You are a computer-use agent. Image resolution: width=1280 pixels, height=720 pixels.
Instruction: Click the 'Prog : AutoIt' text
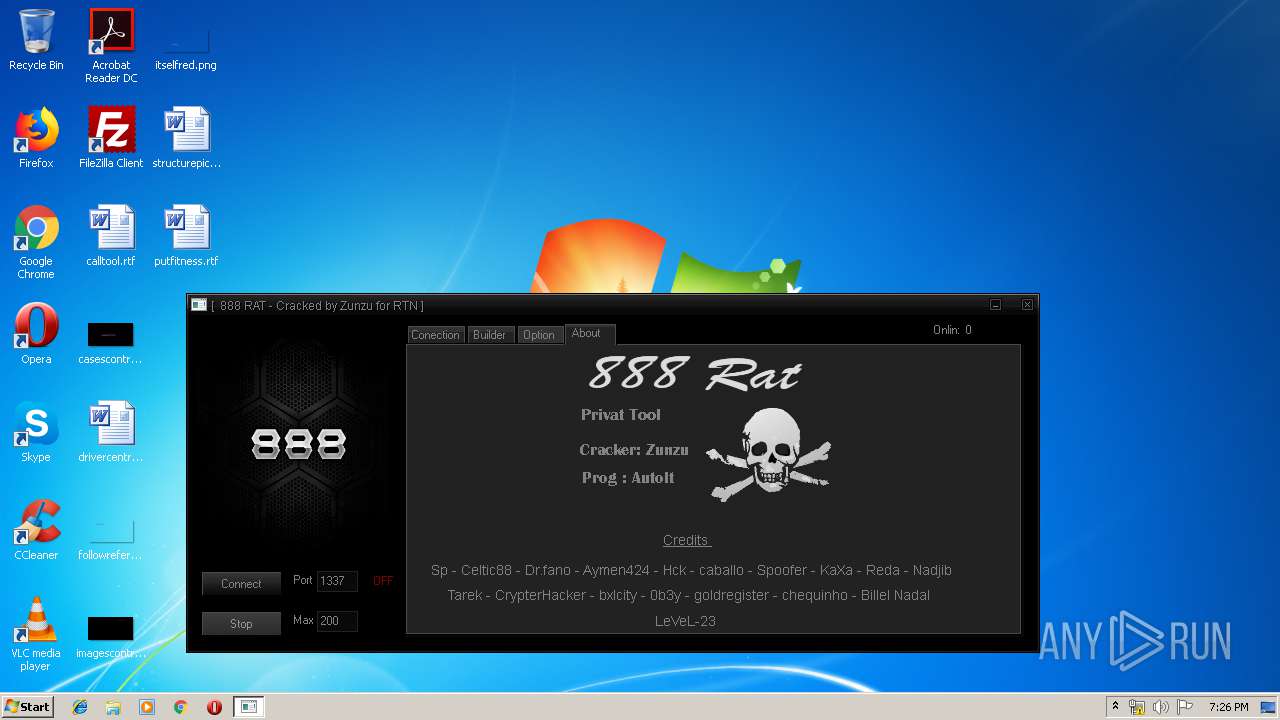tap(628, 478)
